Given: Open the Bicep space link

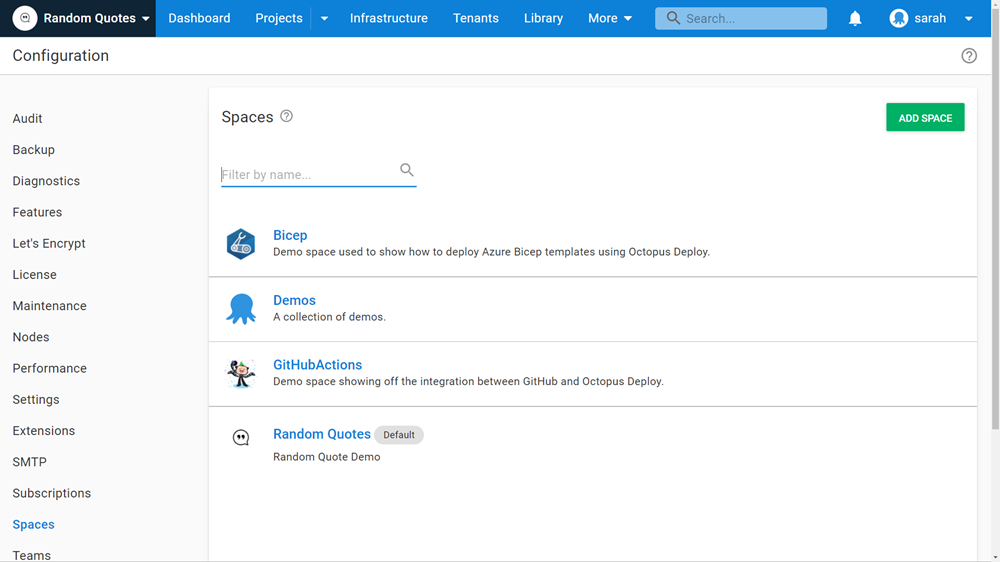Looking at the screenshot, I should [290, 235].
